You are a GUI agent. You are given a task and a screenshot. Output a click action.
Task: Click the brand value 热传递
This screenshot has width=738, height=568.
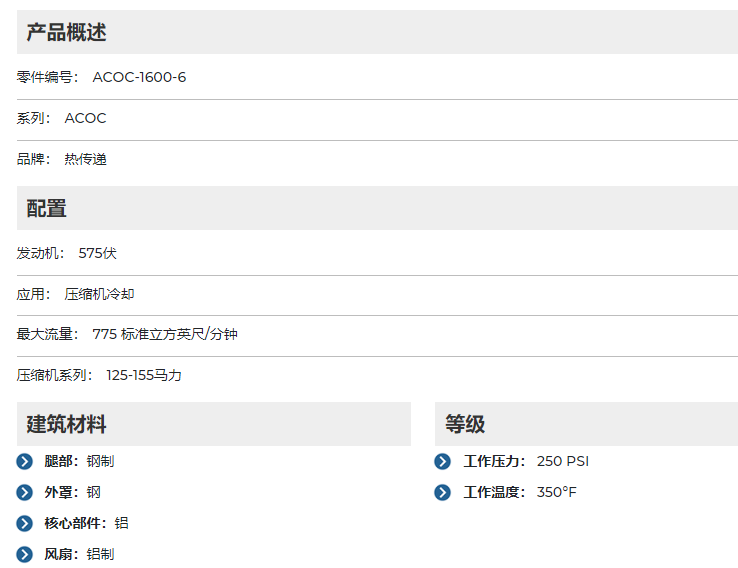point(86,159)
